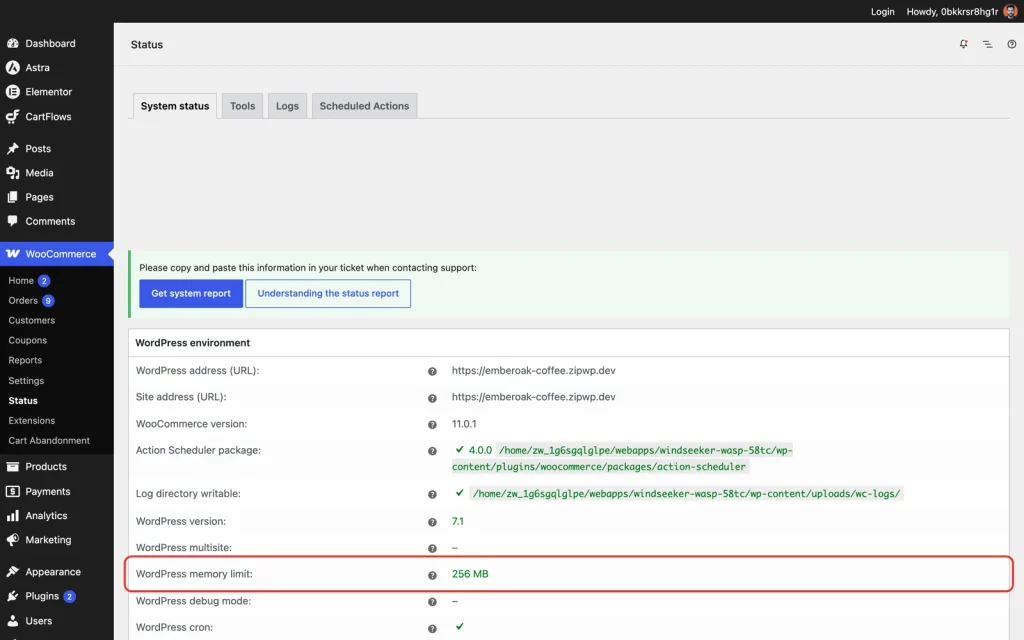Click the Get system report button
Viewport: 1024px width, 640px height.
[x=191, y=293]
